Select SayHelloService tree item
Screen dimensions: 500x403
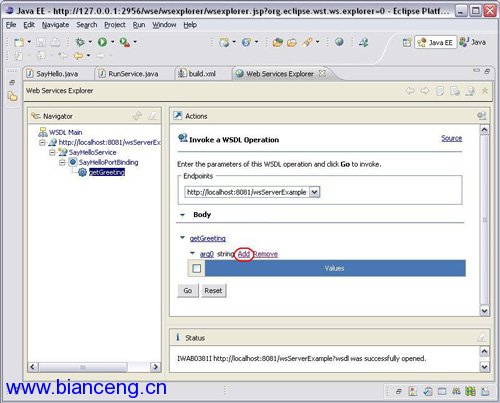tap(92, 152)
